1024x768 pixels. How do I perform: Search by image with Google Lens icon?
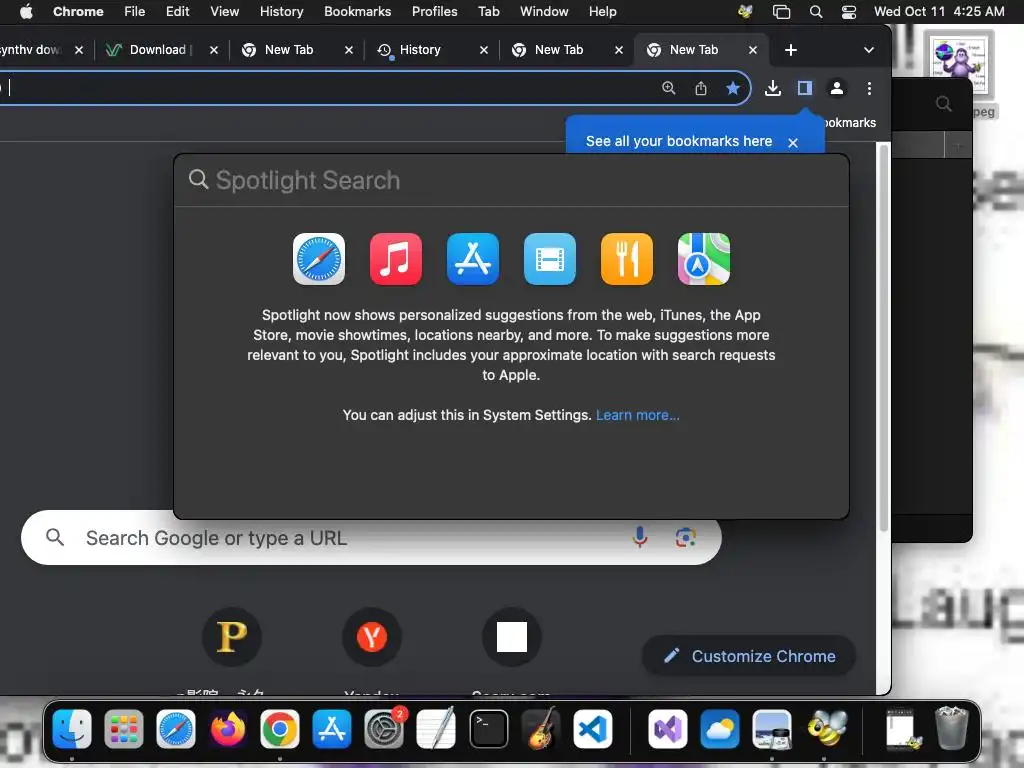point(685,537)
